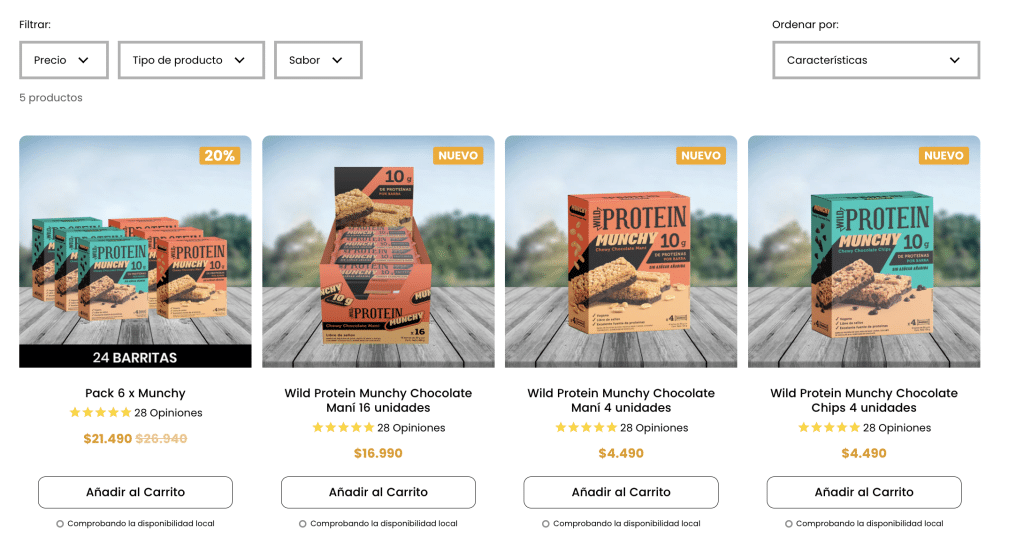Click star rating for Maní 16 unidades
Image resolution: width=1024 pixels, height=544 pixels.
coord(344,428)
